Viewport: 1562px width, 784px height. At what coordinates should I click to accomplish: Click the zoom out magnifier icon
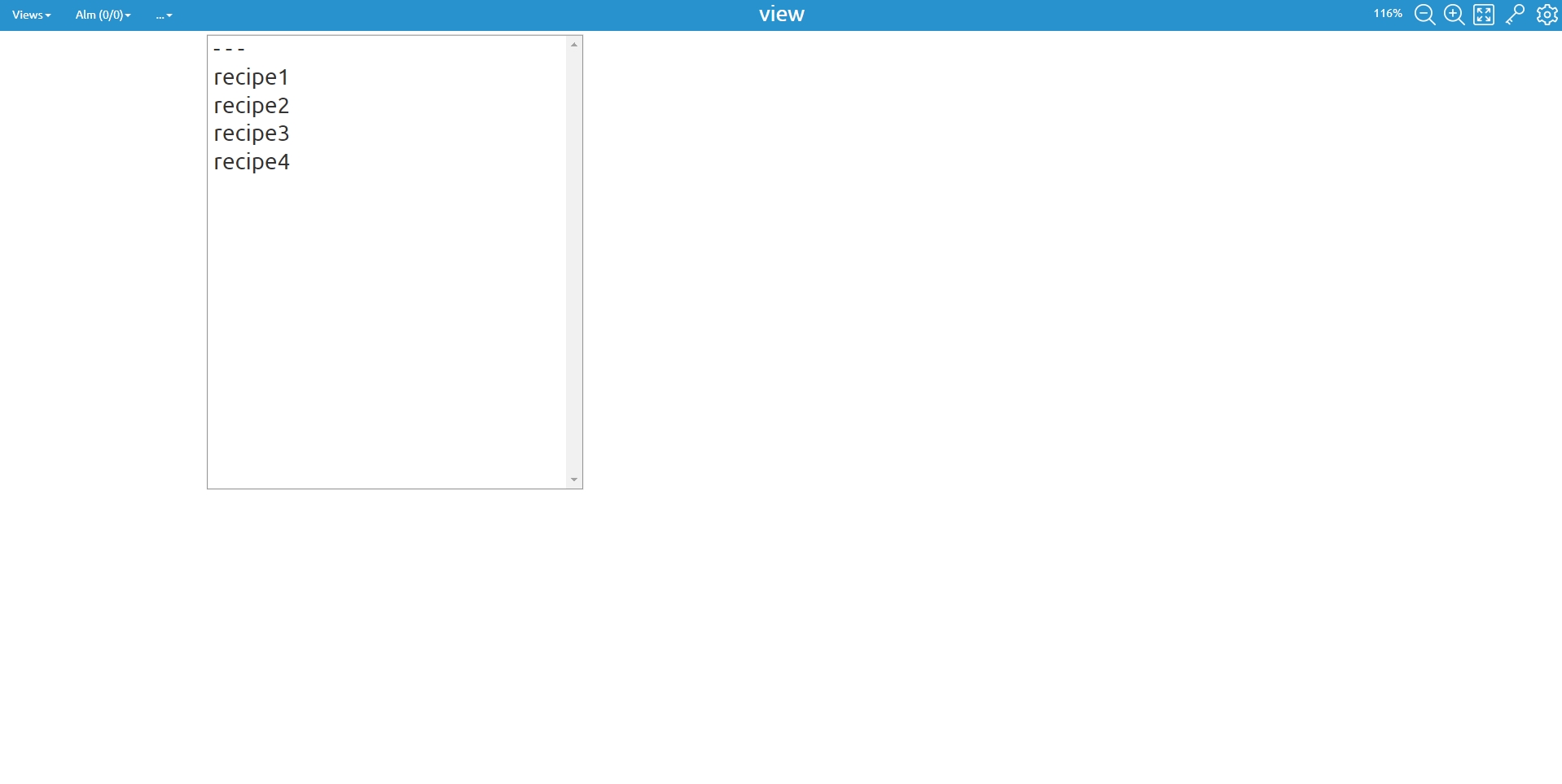[1424, 15]
